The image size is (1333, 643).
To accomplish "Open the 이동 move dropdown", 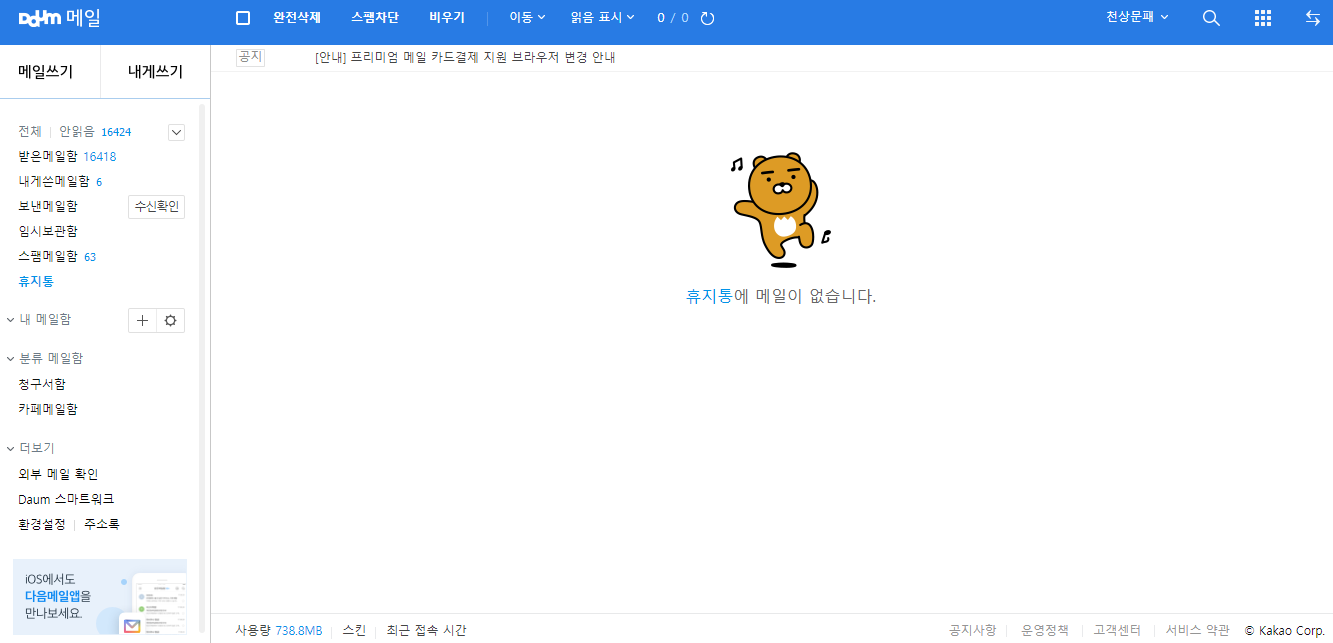I will tap(527, 18).
